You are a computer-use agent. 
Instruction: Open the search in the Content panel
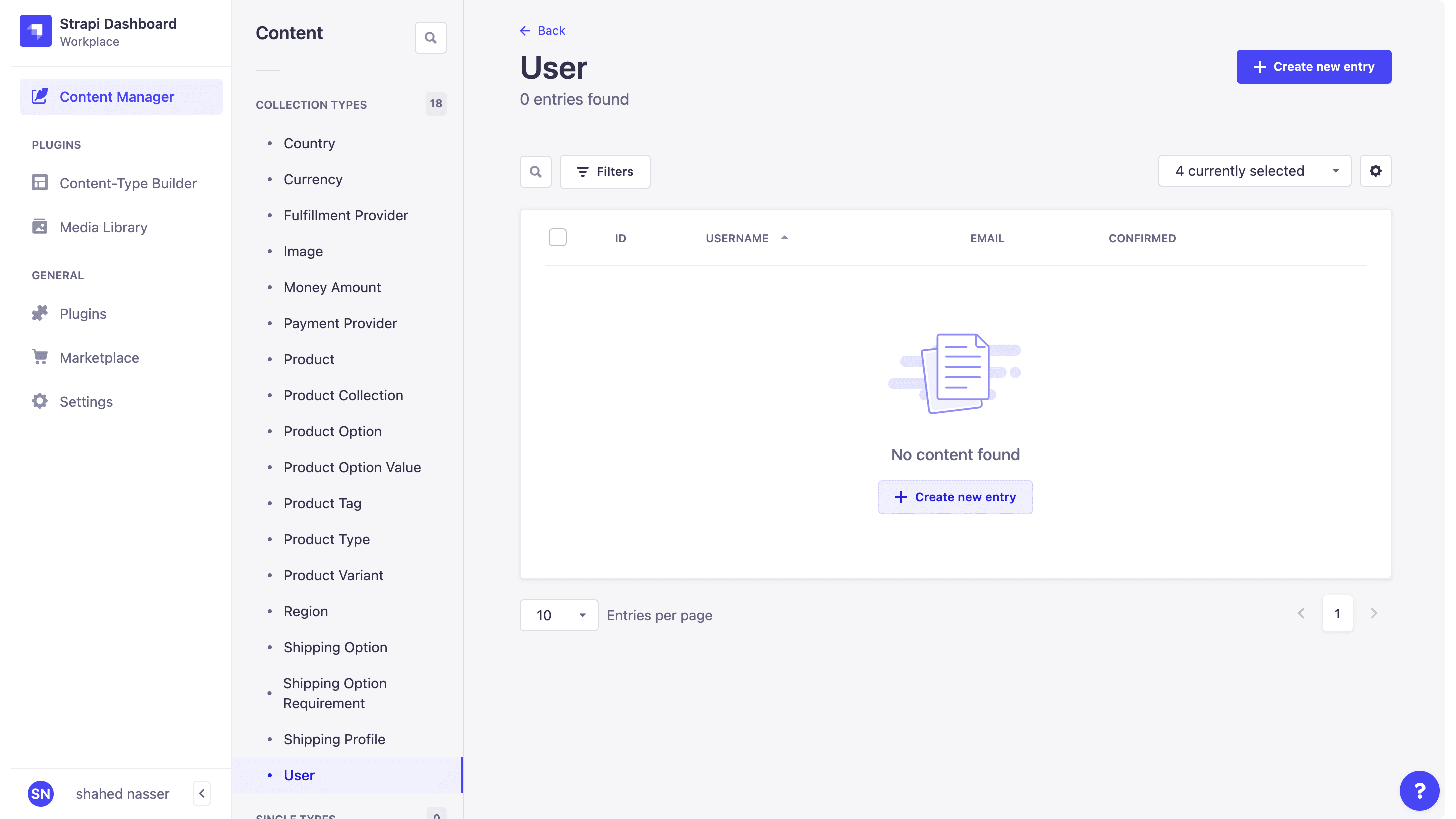point(430,38)
